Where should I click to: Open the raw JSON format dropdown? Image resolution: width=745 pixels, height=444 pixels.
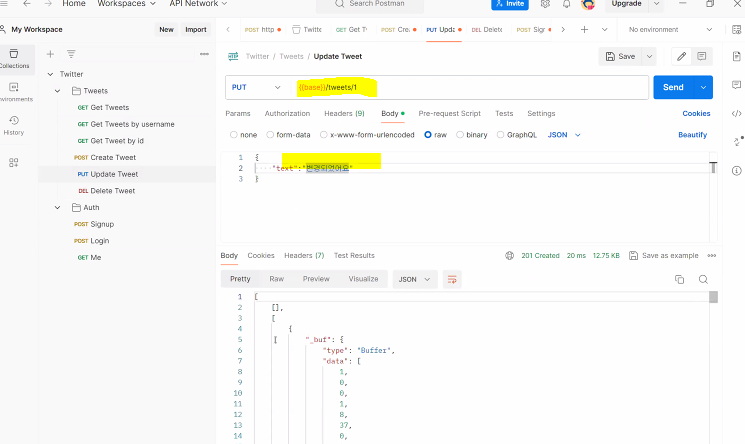(x=564, y=135)
